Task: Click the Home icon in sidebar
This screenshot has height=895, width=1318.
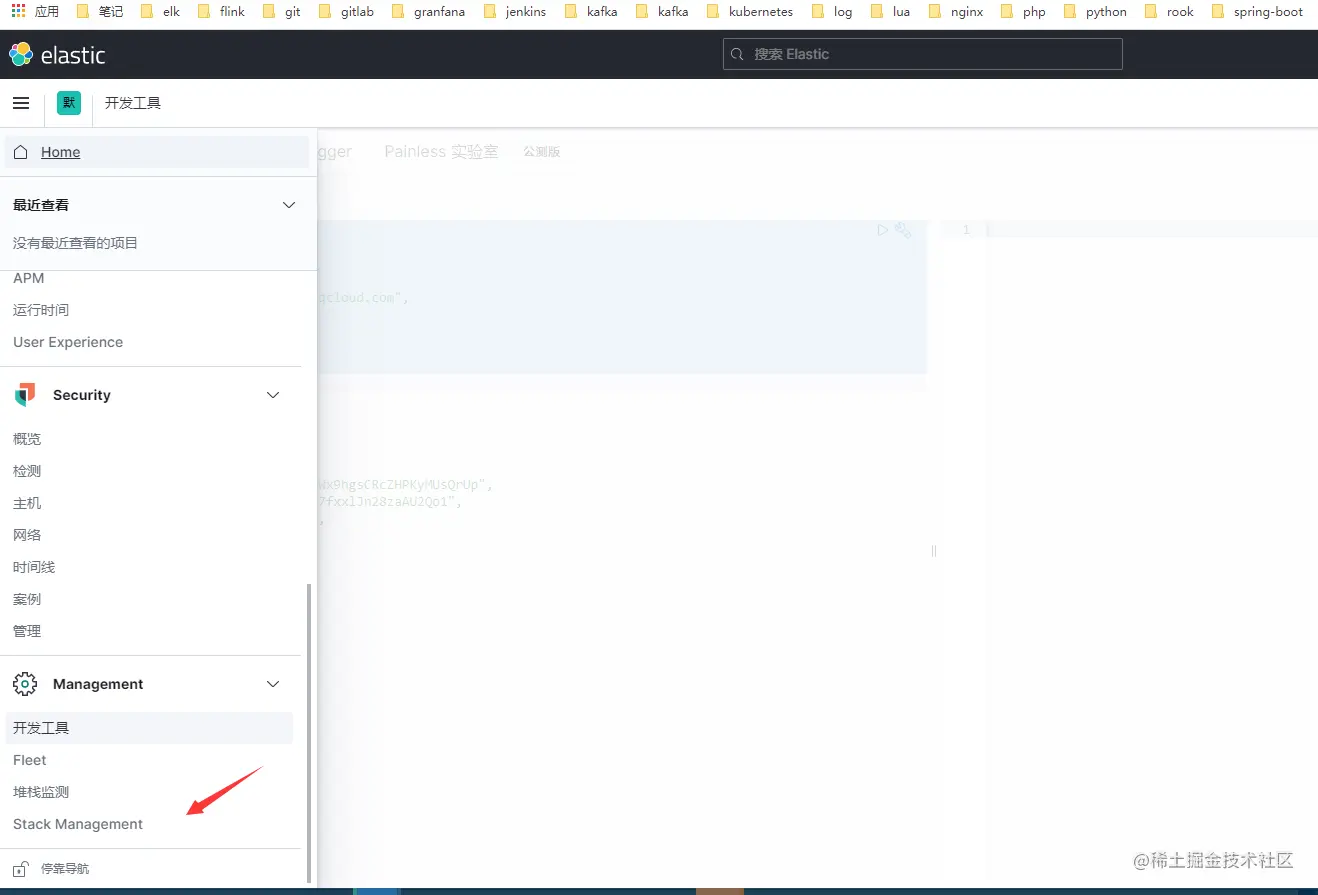Action: 21,152
